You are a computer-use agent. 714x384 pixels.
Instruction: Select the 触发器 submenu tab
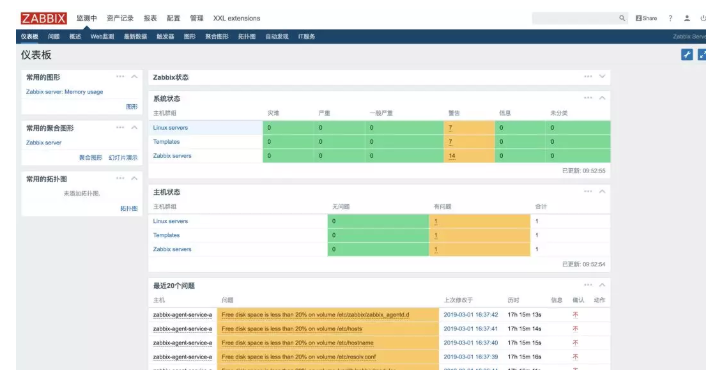[165, 36]
